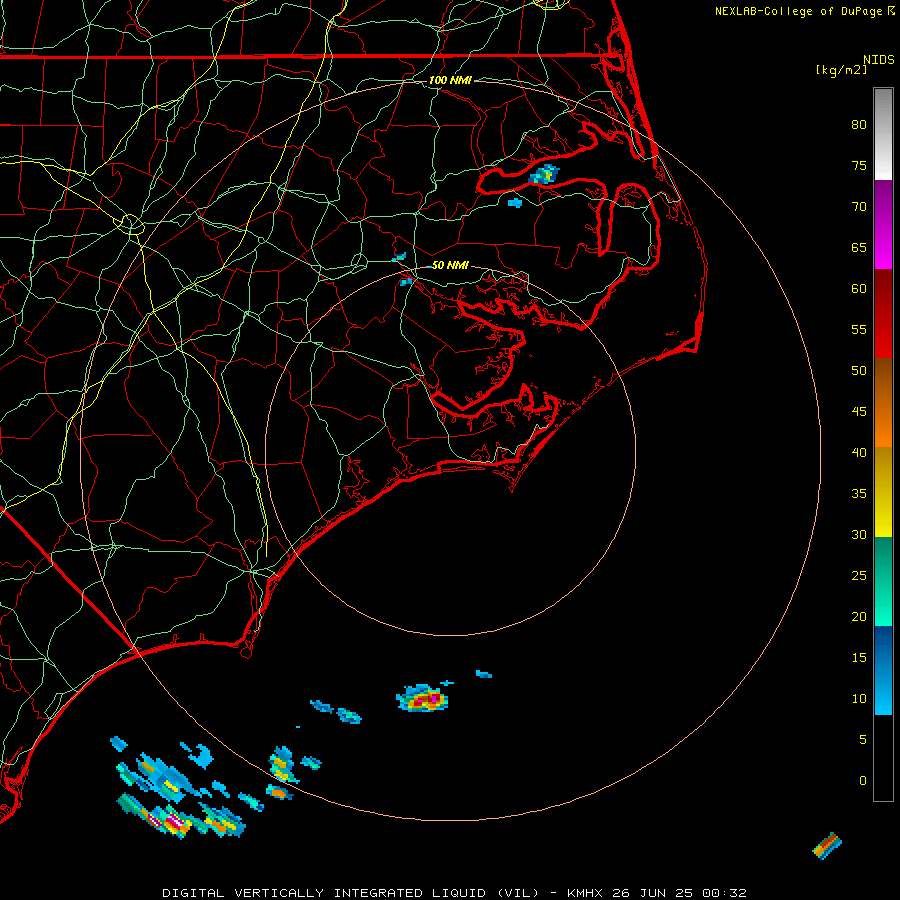Click the 100 NMI range ring label

coord(450,80)
